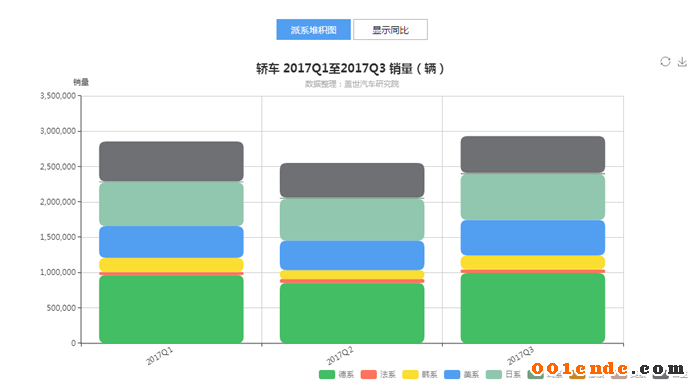Click the dark gray top segment in 2017Q2
Screen dimensions: 700x390
coord(352,180)
